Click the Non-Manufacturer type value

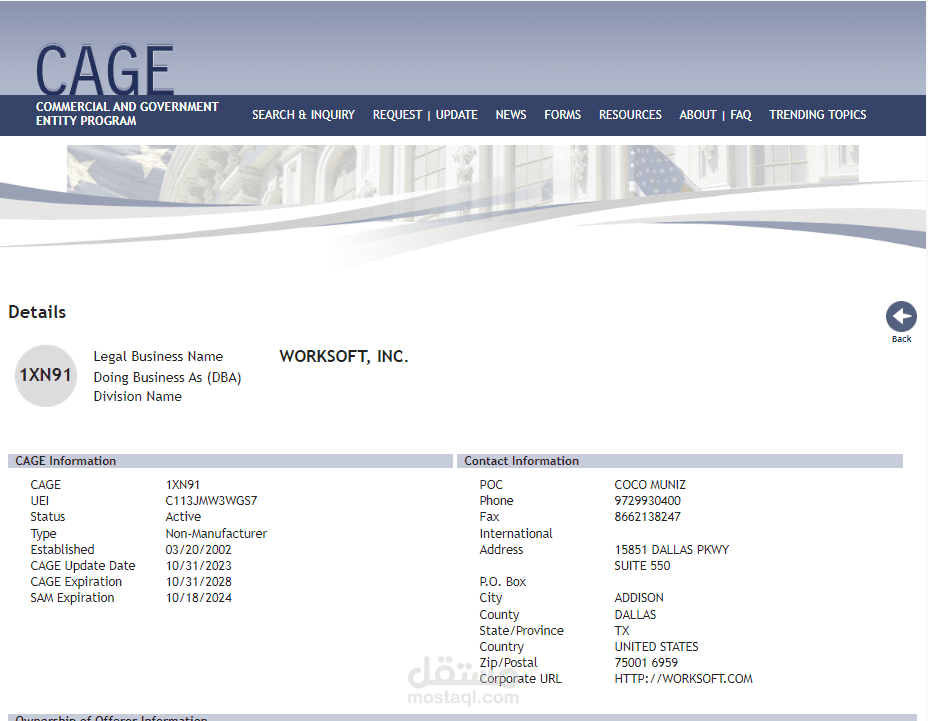click(x=216, y=533)
